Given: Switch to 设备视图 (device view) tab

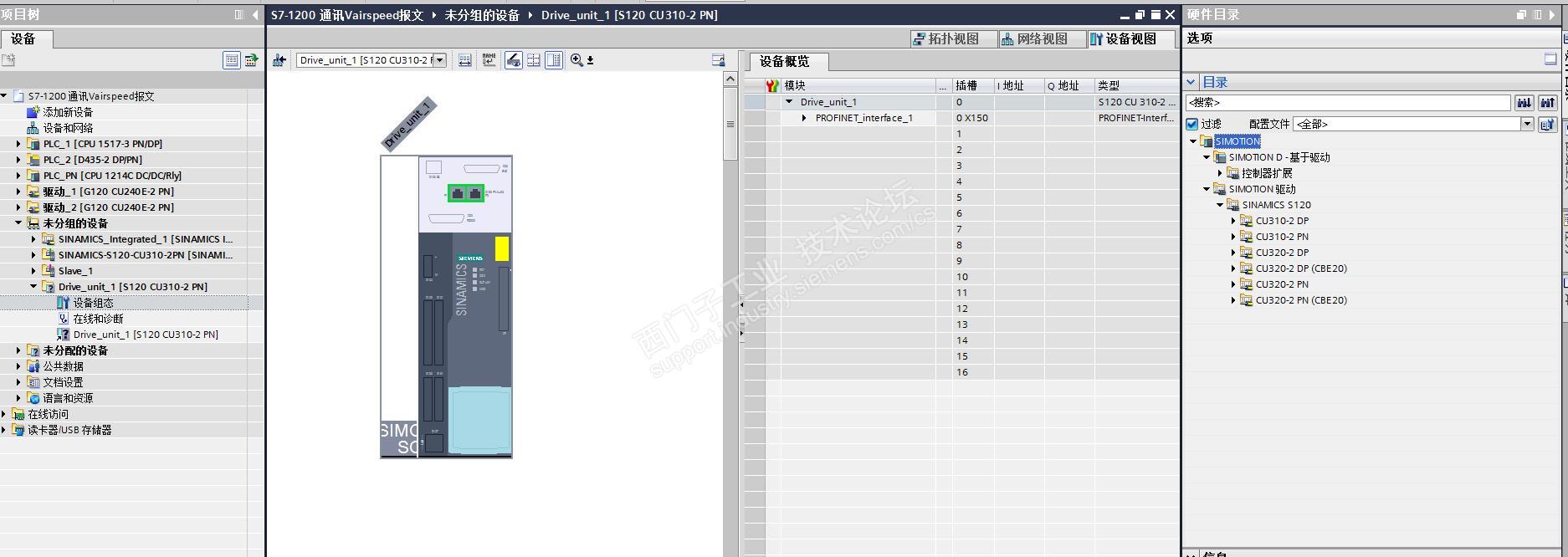Looking at the screenshot, I should (1131, 38).
